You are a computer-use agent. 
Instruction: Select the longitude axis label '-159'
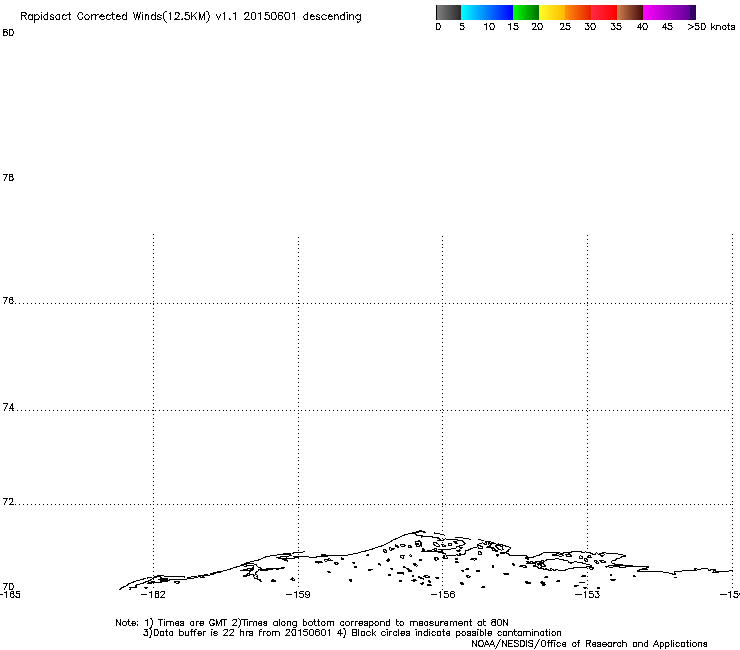pyautogui.click(x=298, y=594)
